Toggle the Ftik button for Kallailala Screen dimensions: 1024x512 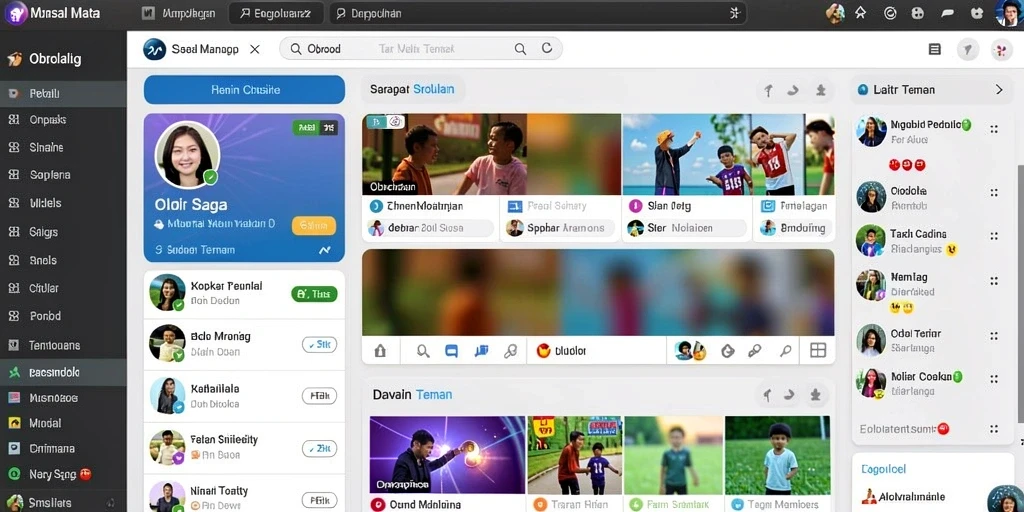[319, 395]
